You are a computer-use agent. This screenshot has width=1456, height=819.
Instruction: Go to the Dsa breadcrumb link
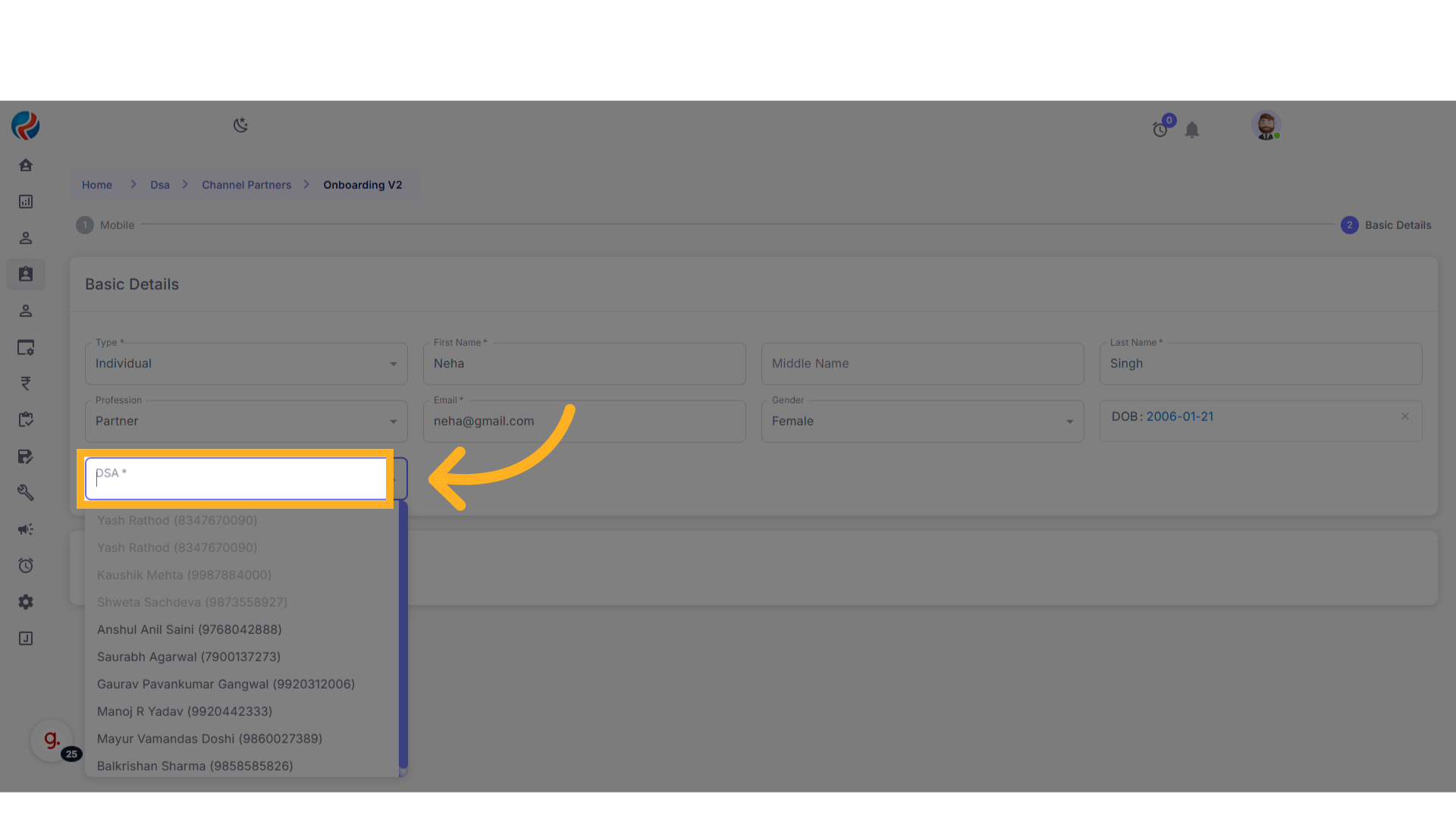click(x=159, y=185)
